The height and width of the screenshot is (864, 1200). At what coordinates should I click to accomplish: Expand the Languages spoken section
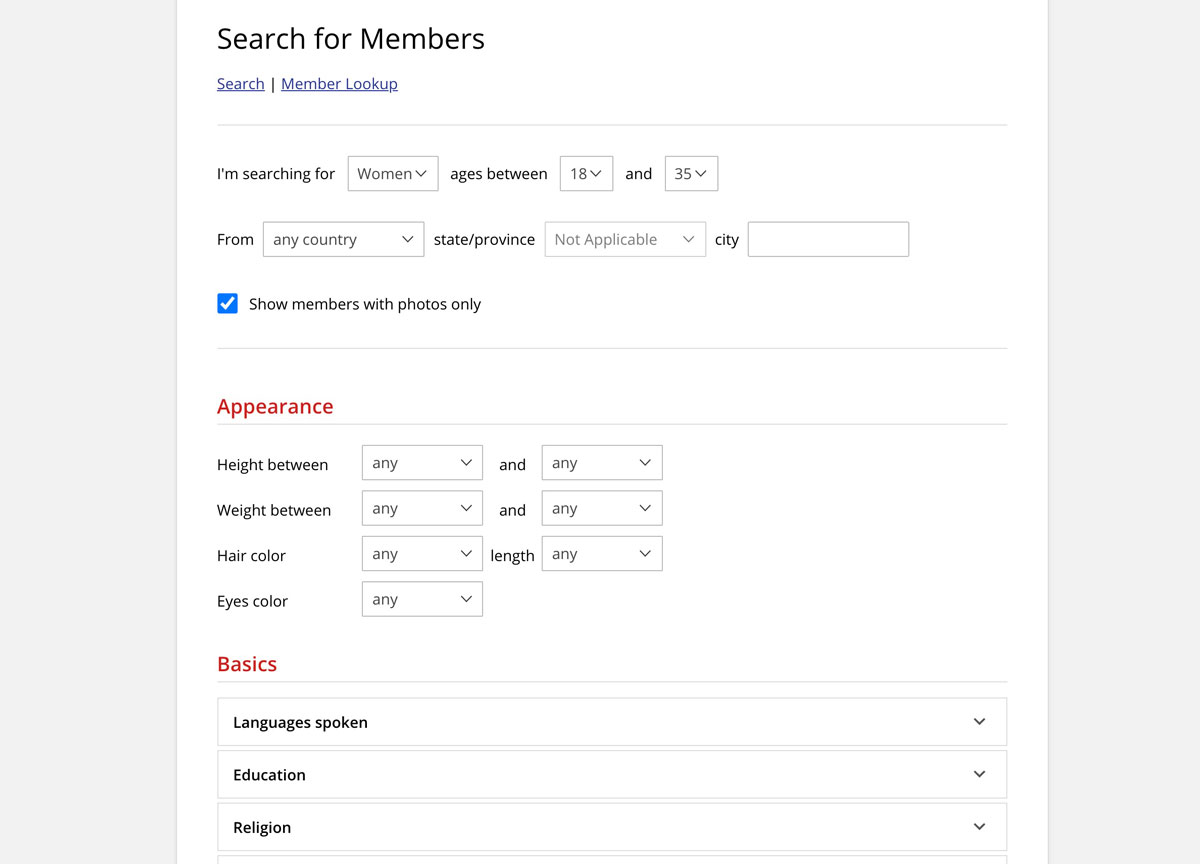point(611,721)
